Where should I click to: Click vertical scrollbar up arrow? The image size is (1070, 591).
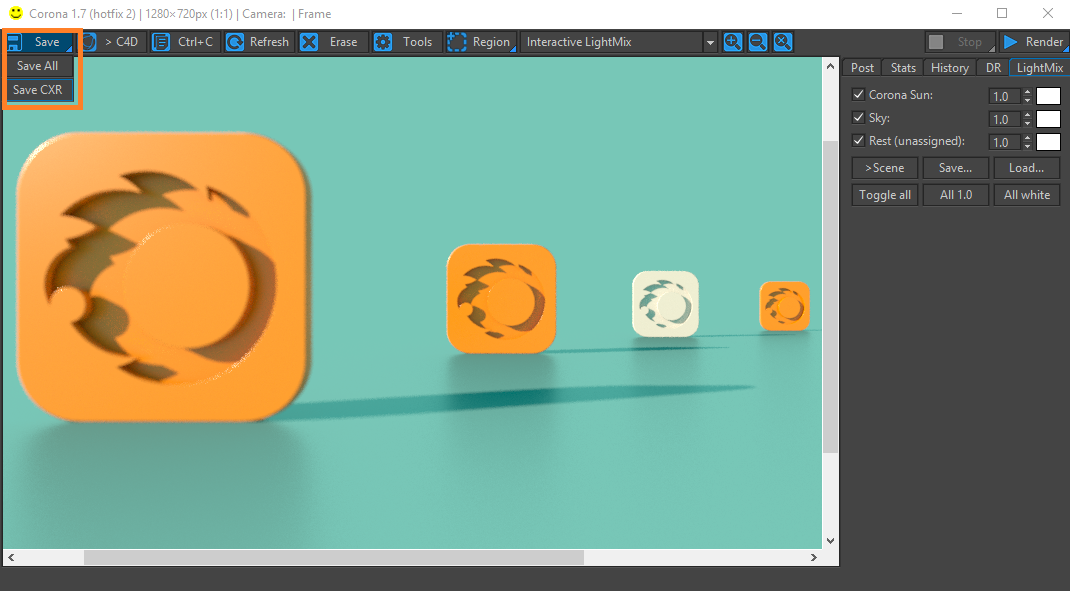click(830, 66)
